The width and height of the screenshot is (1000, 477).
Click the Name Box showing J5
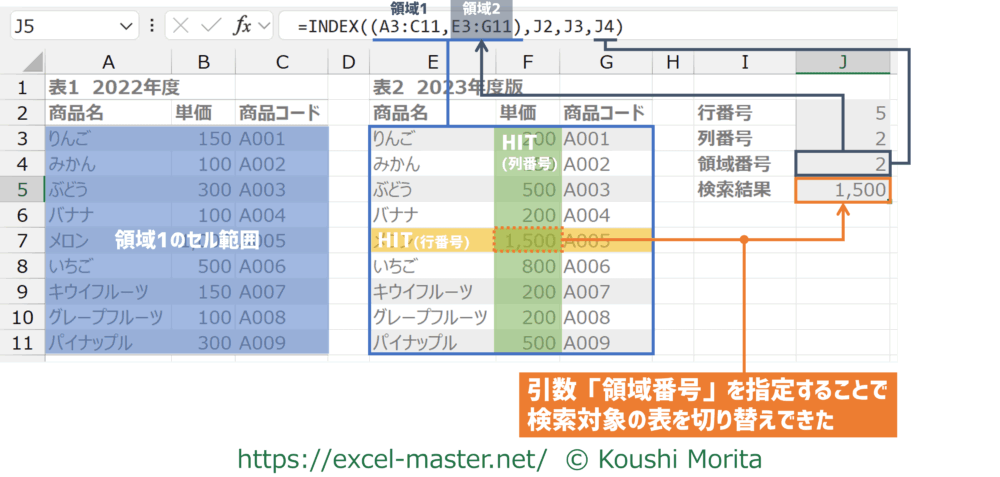[60, 26]
